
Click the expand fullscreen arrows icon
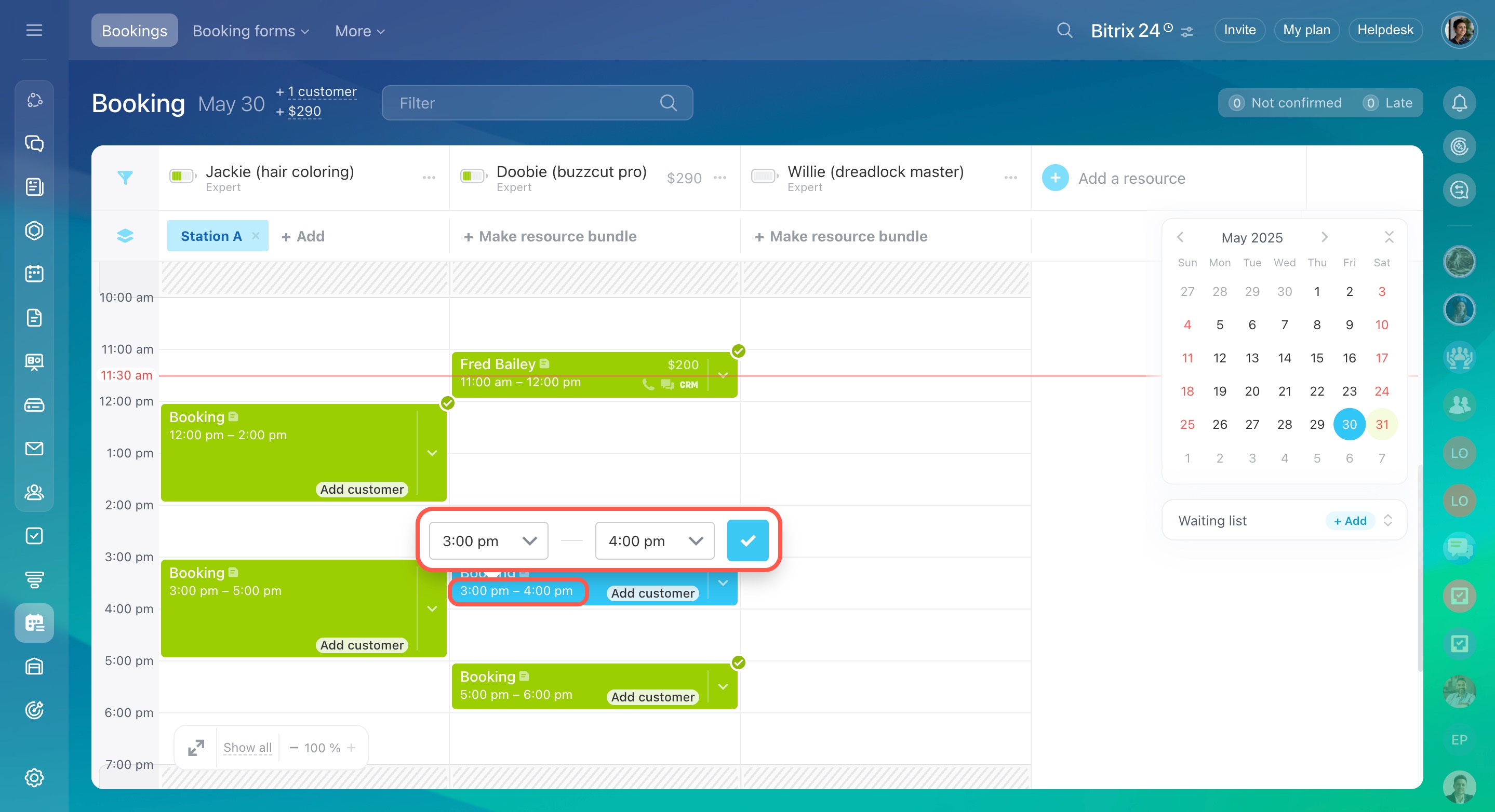point(196,748)
